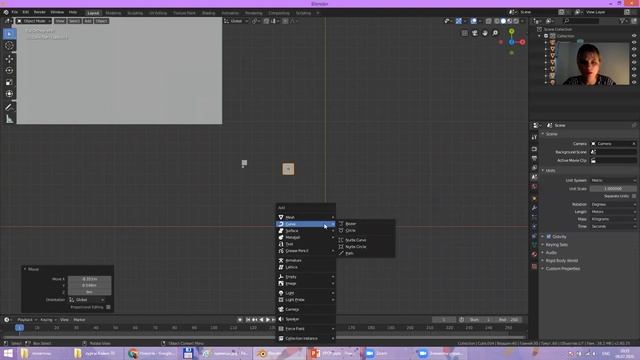Expand Rigid Body World panel

click(561, 261)
